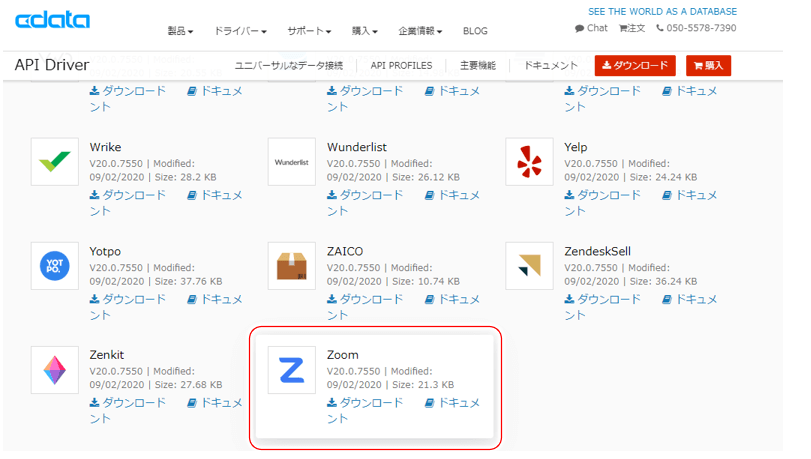The width and height of the screenshot is (811, 459).
Task: Download the Yotpo profile
Action: (x=128, y=299)
